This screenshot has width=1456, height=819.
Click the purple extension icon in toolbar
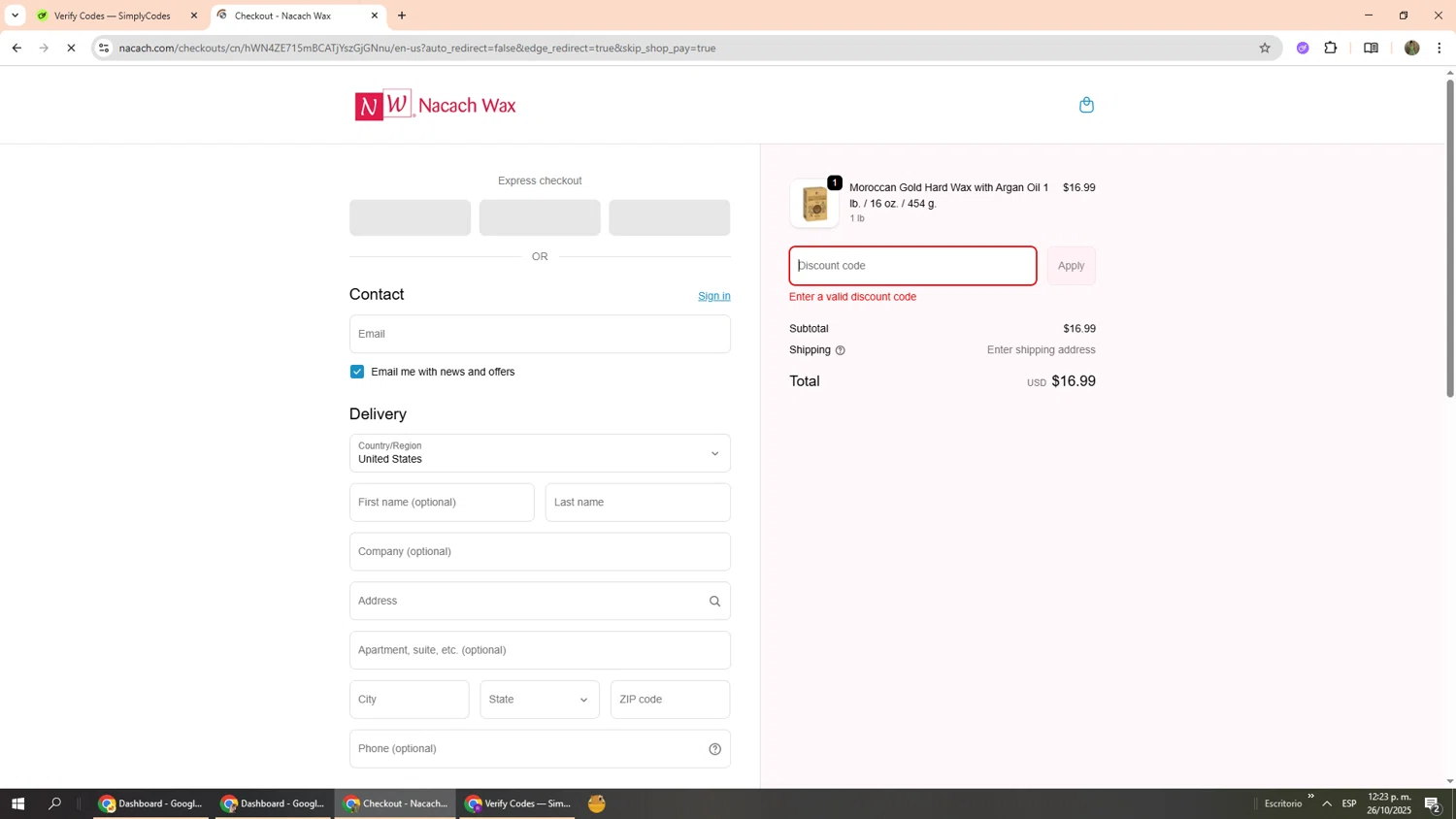1303,48
